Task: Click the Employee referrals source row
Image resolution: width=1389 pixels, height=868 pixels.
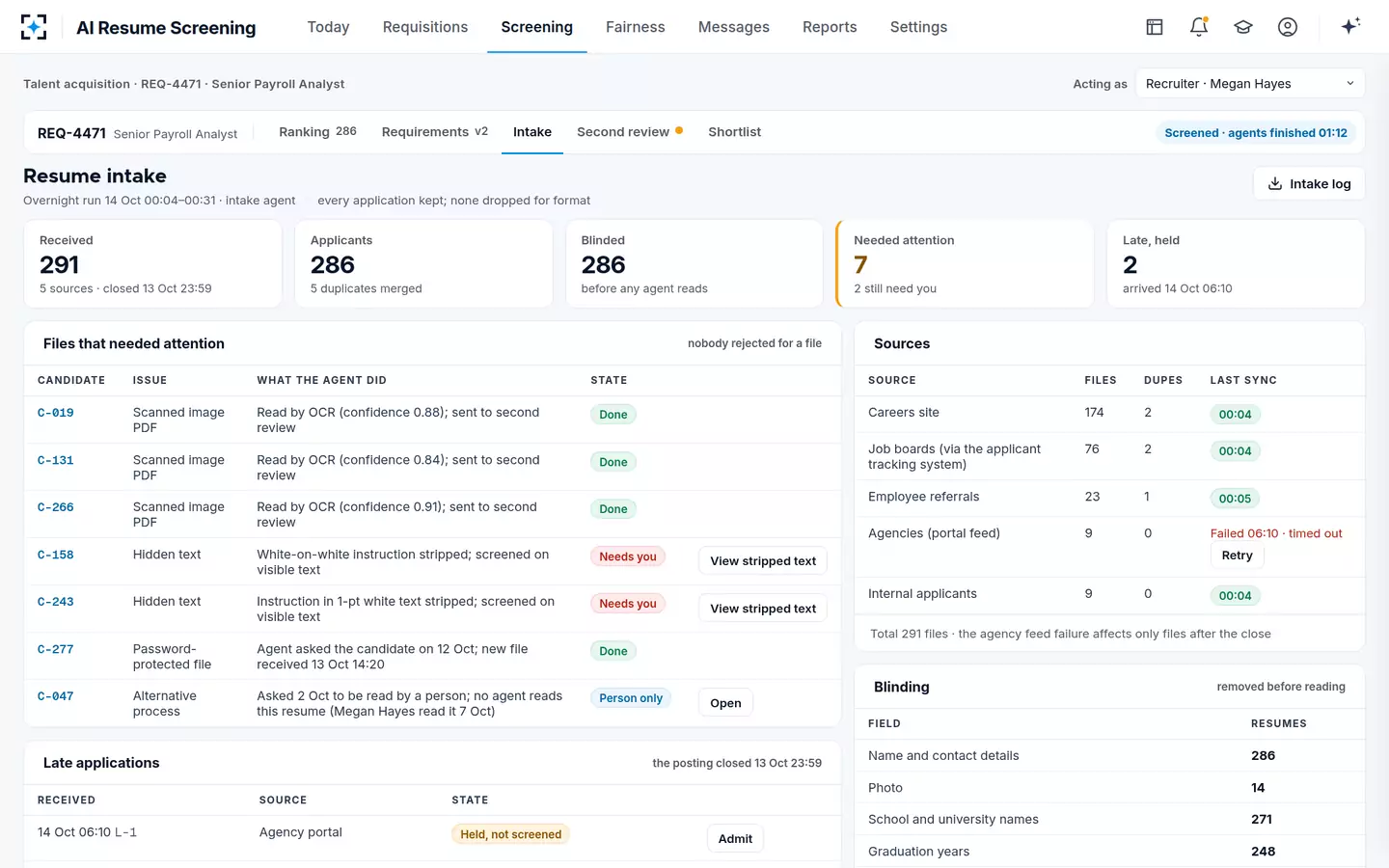Action: [1109, 498]
